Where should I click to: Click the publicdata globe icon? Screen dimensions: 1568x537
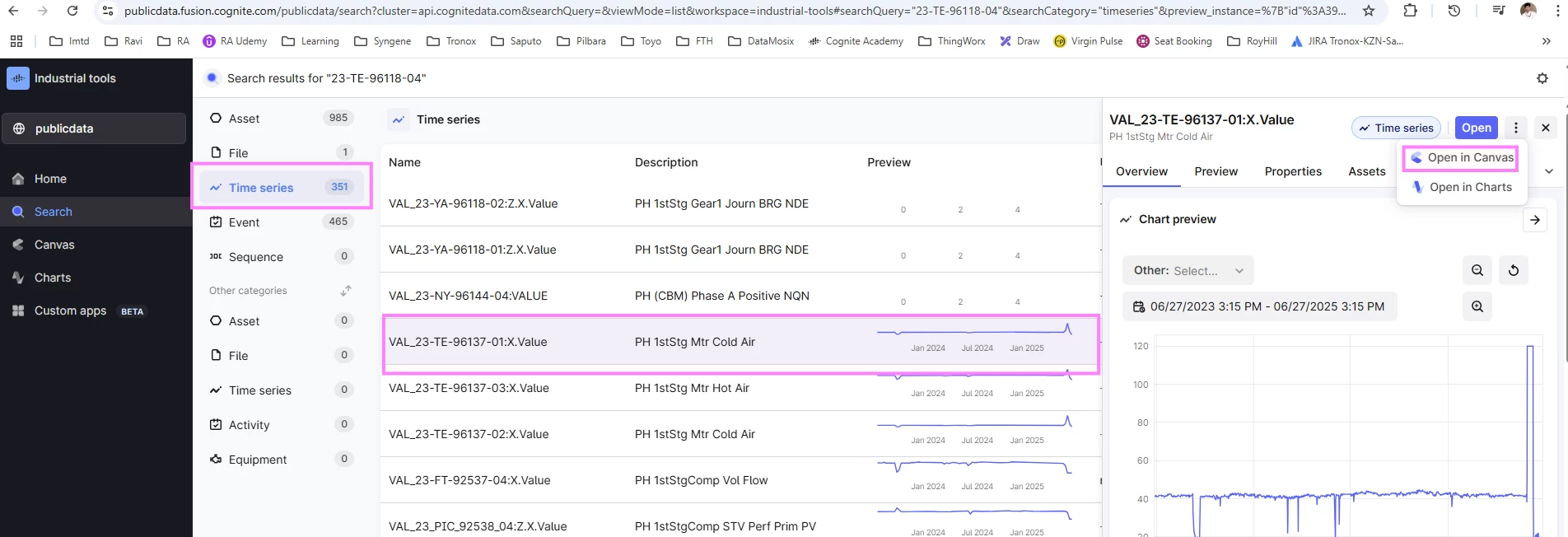(19, 128)
